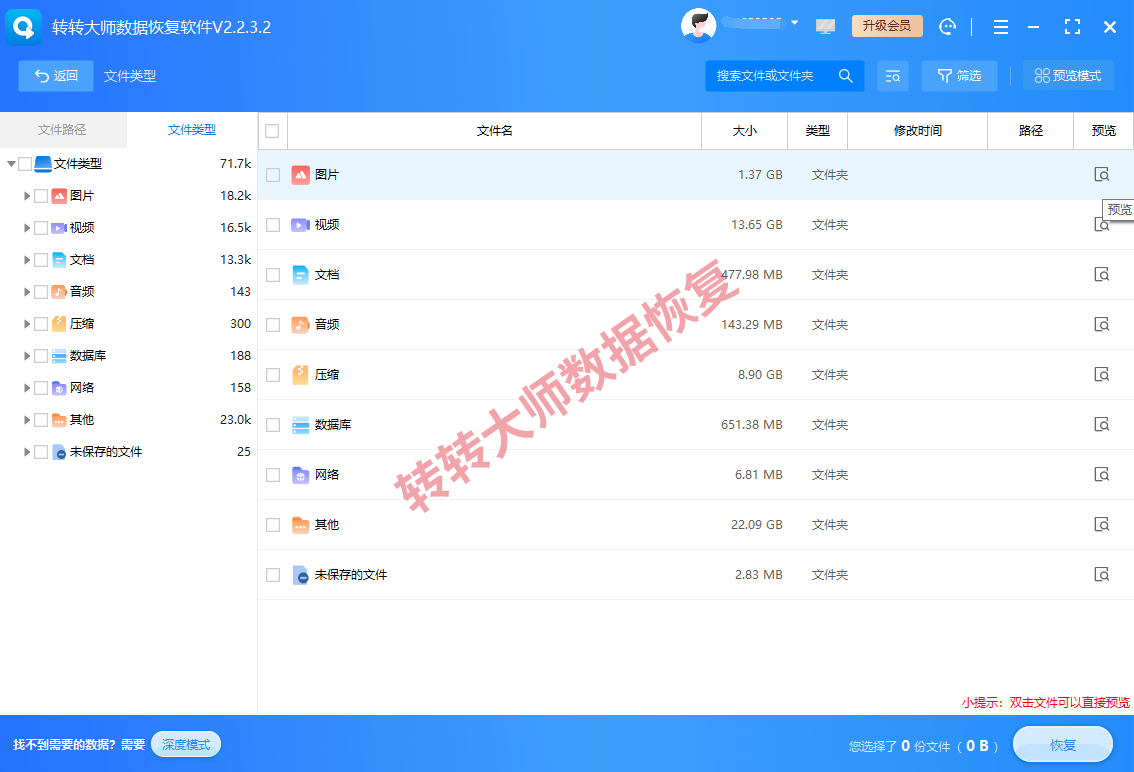The height and width of the screenshot is (772, 1134).
Task: Open the account dropdown arrow
Action: pyautogui.click(x=794, y=23)
